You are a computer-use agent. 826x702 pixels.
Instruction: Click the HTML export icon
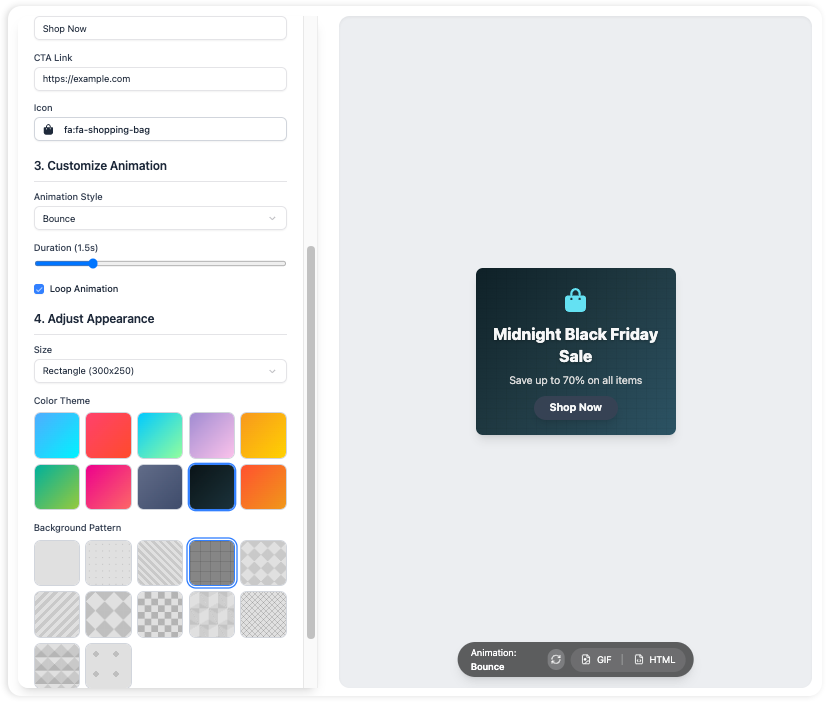(x=638, y=659)
